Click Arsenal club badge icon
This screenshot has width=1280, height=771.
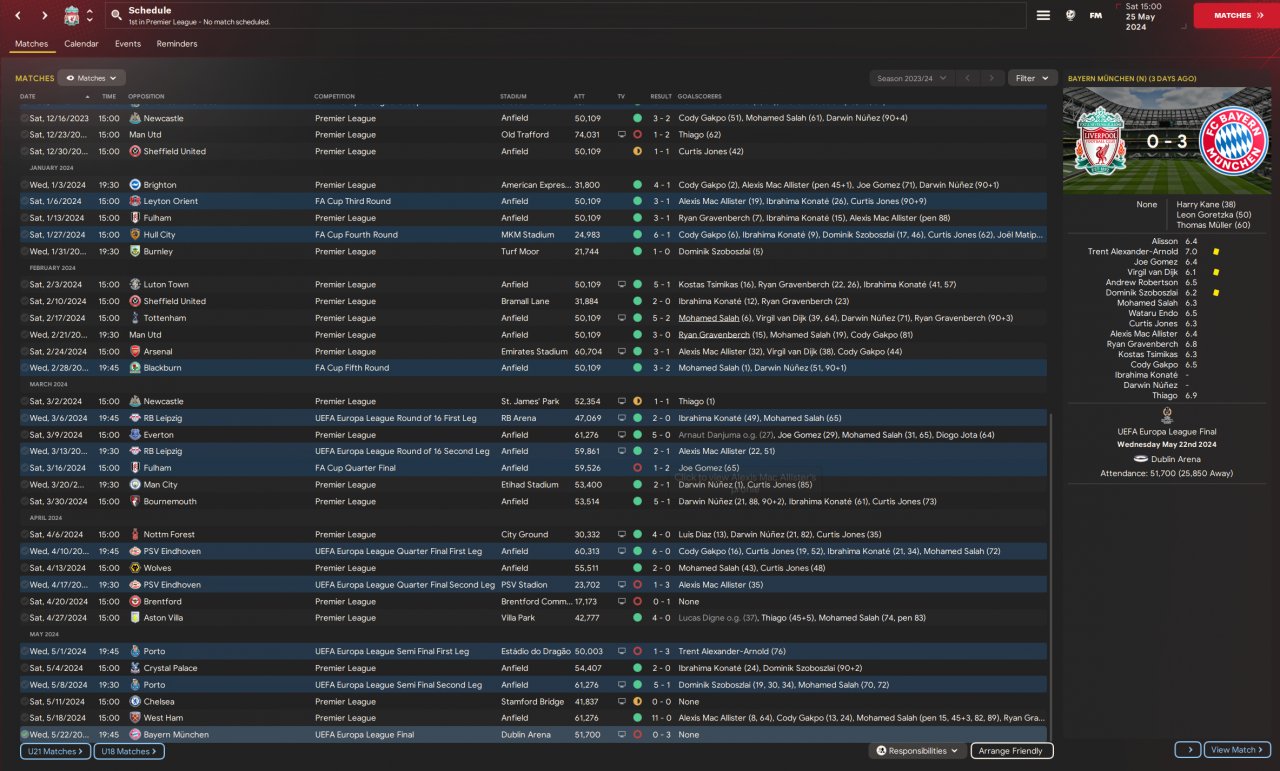point(135,351)
